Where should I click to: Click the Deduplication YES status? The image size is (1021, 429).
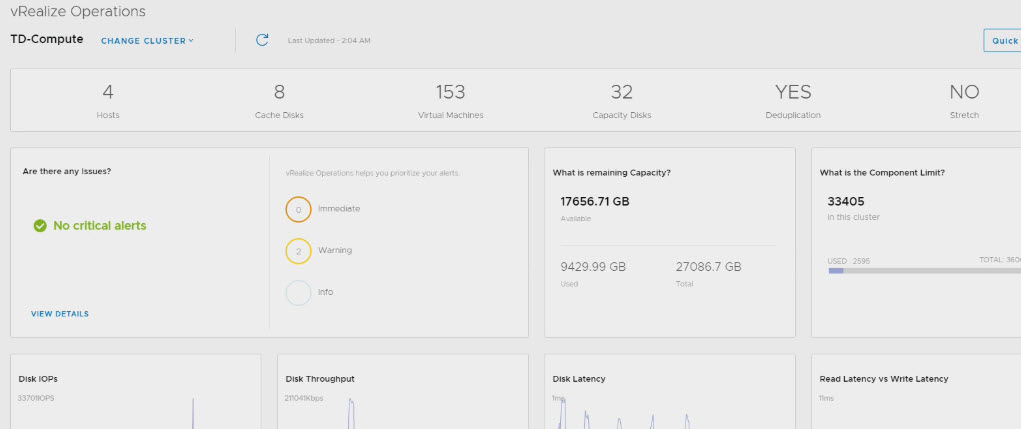[793, 93]
